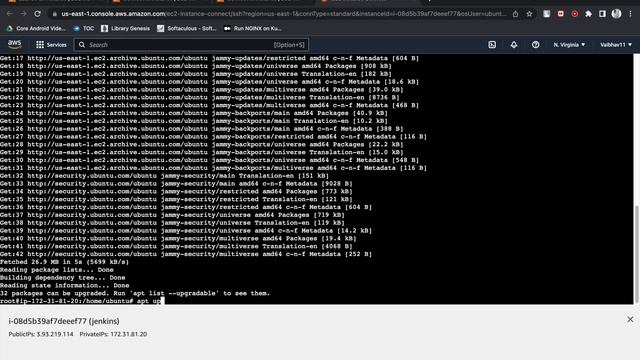Click the grey extension icon beside the star

pyautogui.click(x=547, y=14)
